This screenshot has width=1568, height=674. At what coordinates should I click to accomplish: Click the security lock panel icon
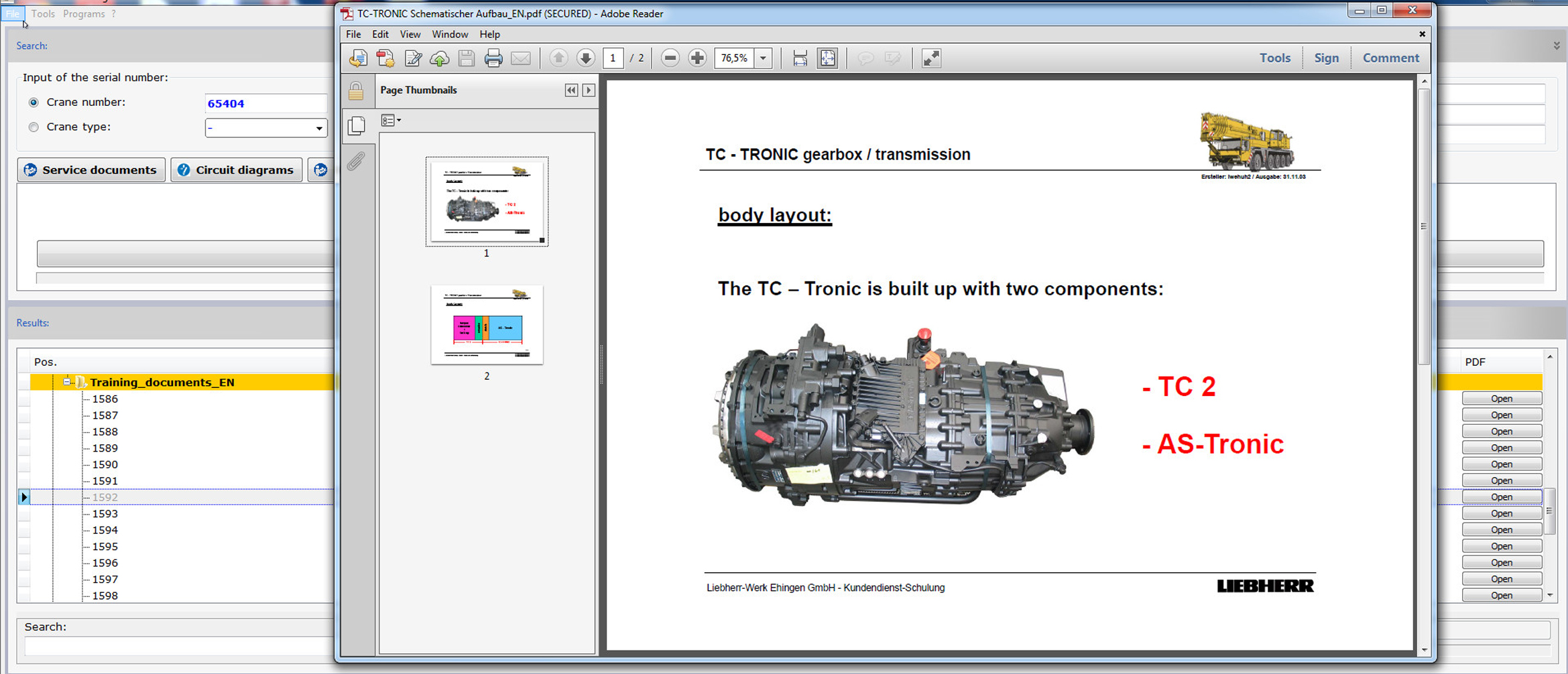tap(356, 91)
